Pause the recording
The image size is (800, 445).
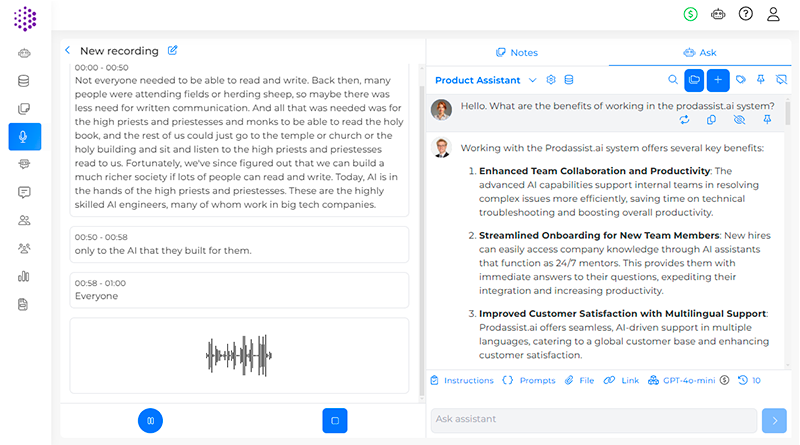tap(150, 421)
